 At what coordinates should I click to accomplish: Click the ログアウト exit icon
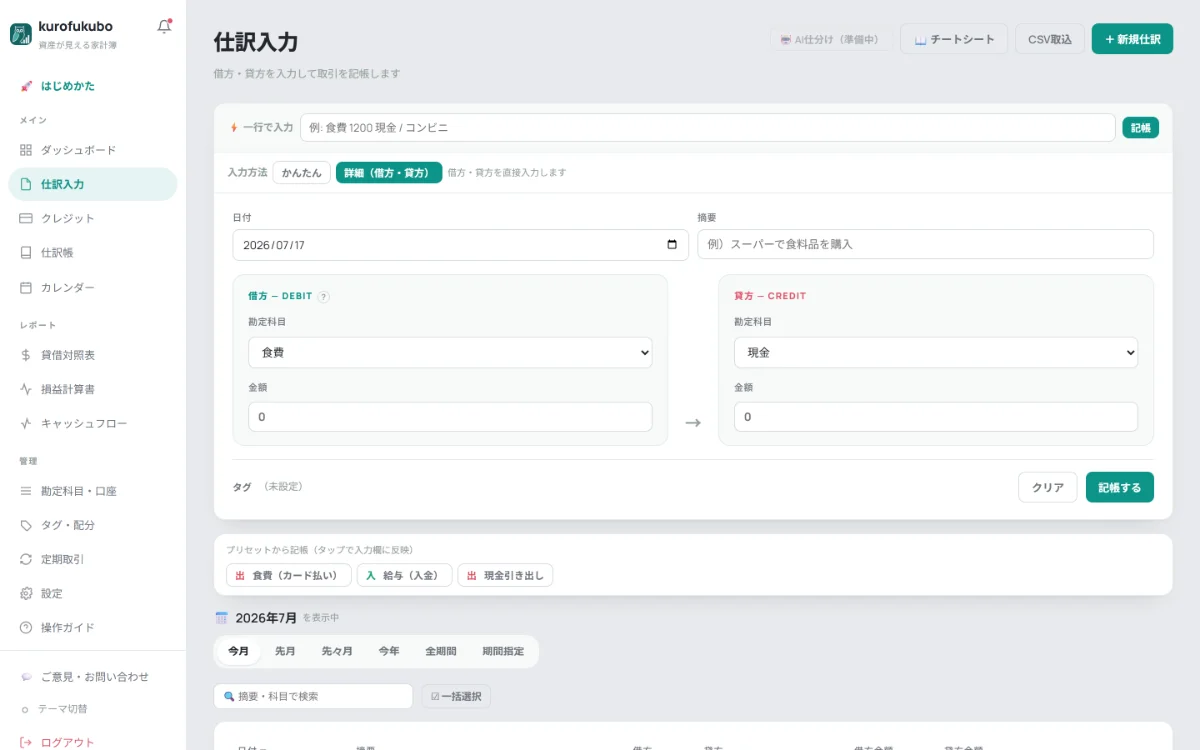[x=26, y=742]
